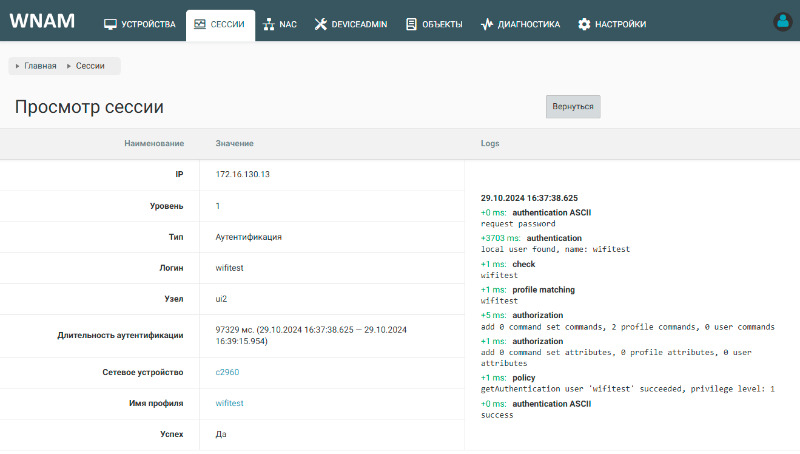Click the 'policy' log heading

pos(523,377)
